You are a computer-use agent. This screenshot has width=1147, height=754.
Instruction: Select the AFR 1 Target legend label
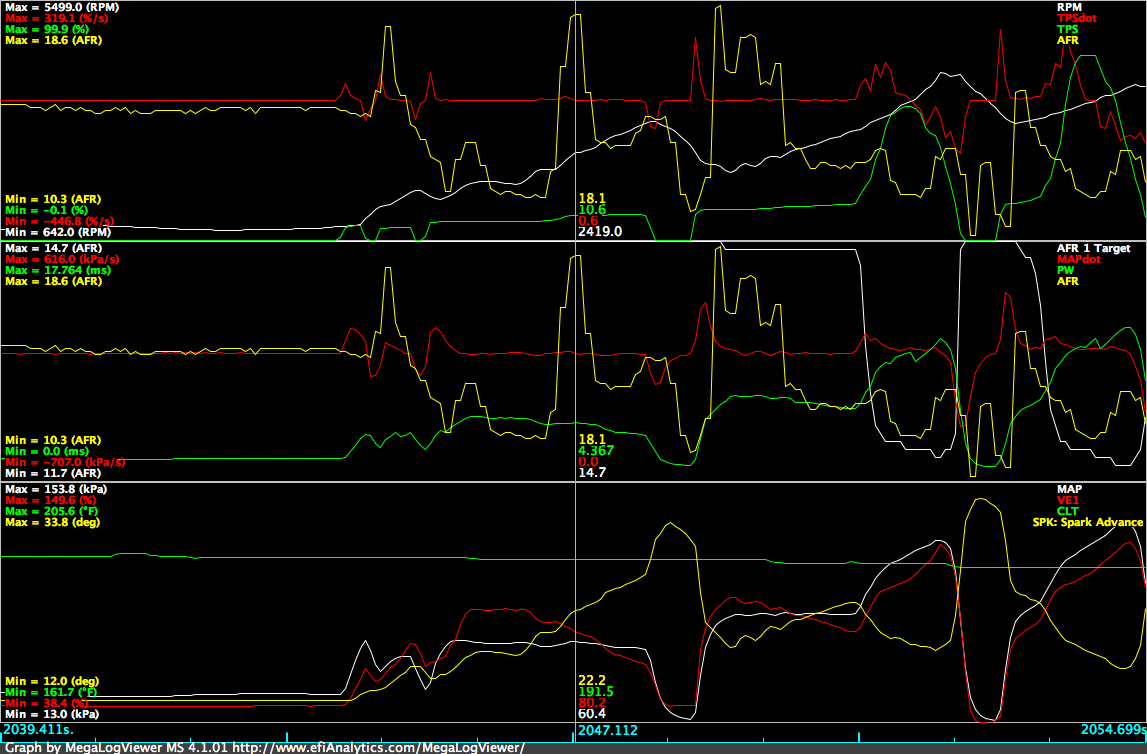click(1094, 249)
